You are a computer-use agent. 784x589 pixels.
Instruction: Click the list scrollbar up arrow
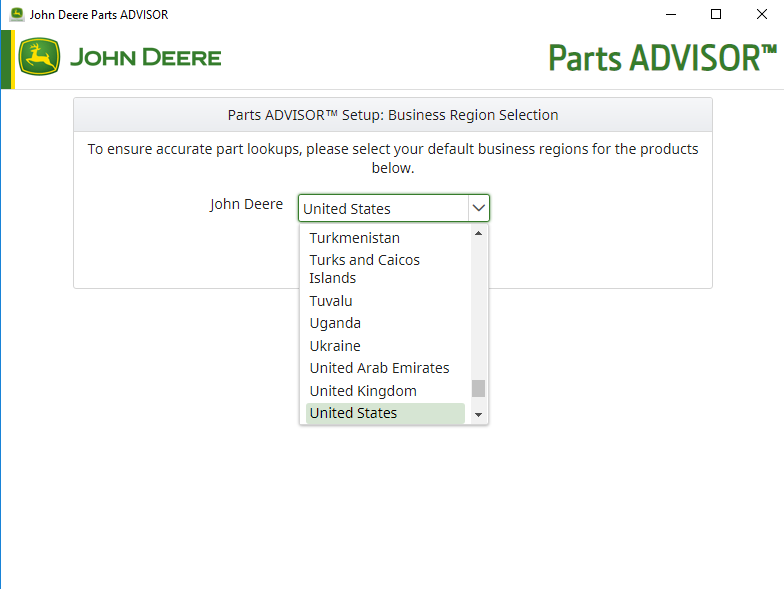coord(478,233)
